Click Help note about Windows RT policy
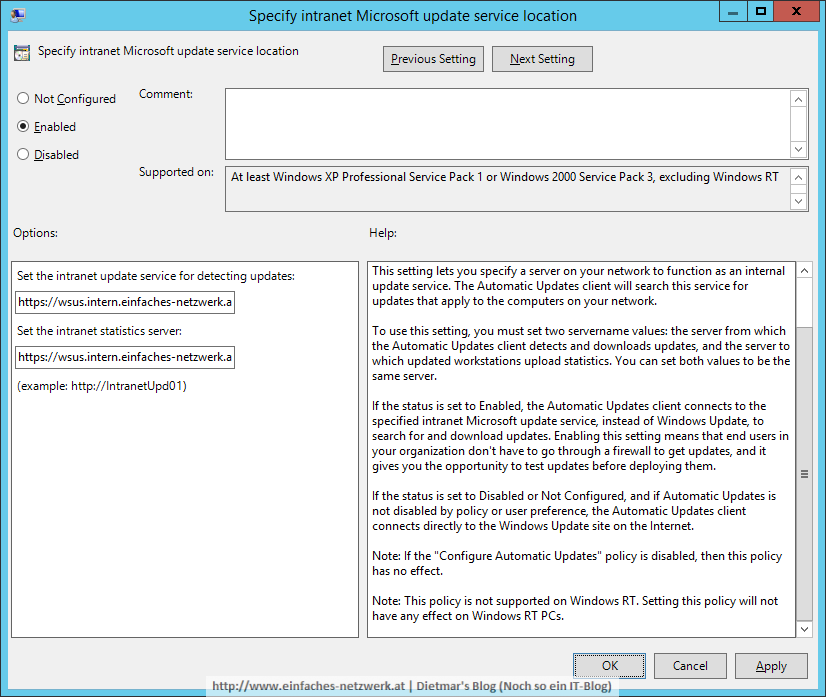The image size is (826, 697). click(x=575, y=608)
